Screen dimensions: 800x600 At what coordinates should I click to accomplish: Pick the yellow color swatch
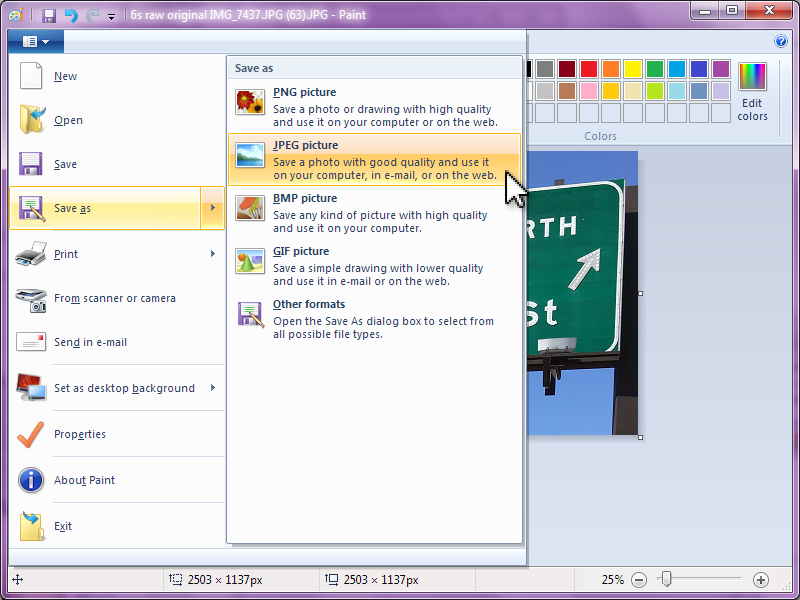click(x=633, y=69)
